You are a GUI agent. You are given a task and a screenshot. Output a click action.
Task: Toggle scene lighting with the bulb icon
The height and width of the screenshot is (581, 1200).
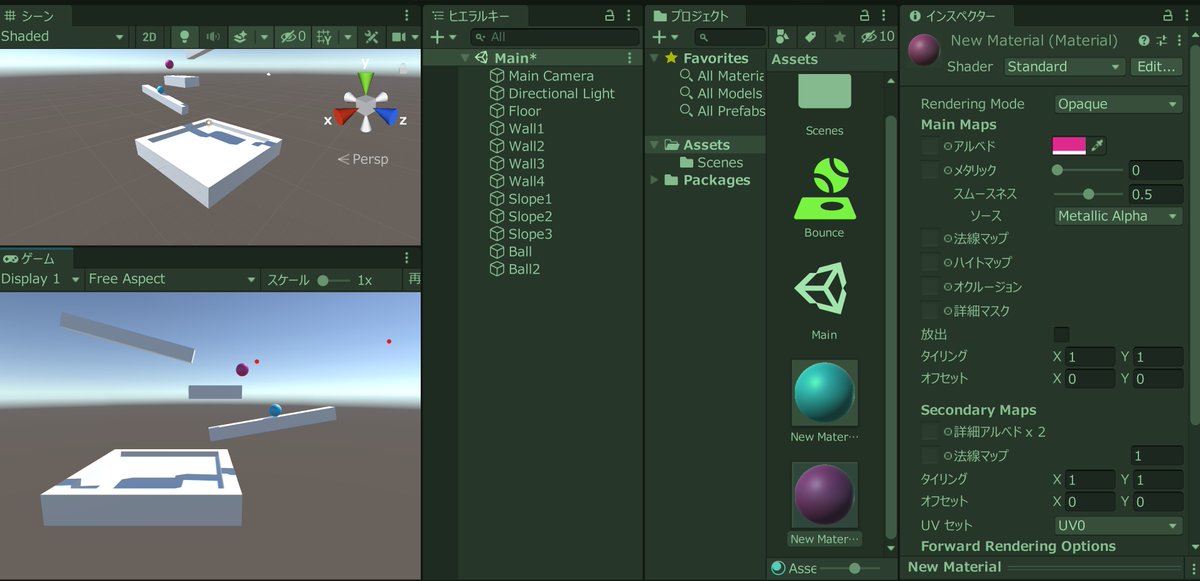(184, 36)
